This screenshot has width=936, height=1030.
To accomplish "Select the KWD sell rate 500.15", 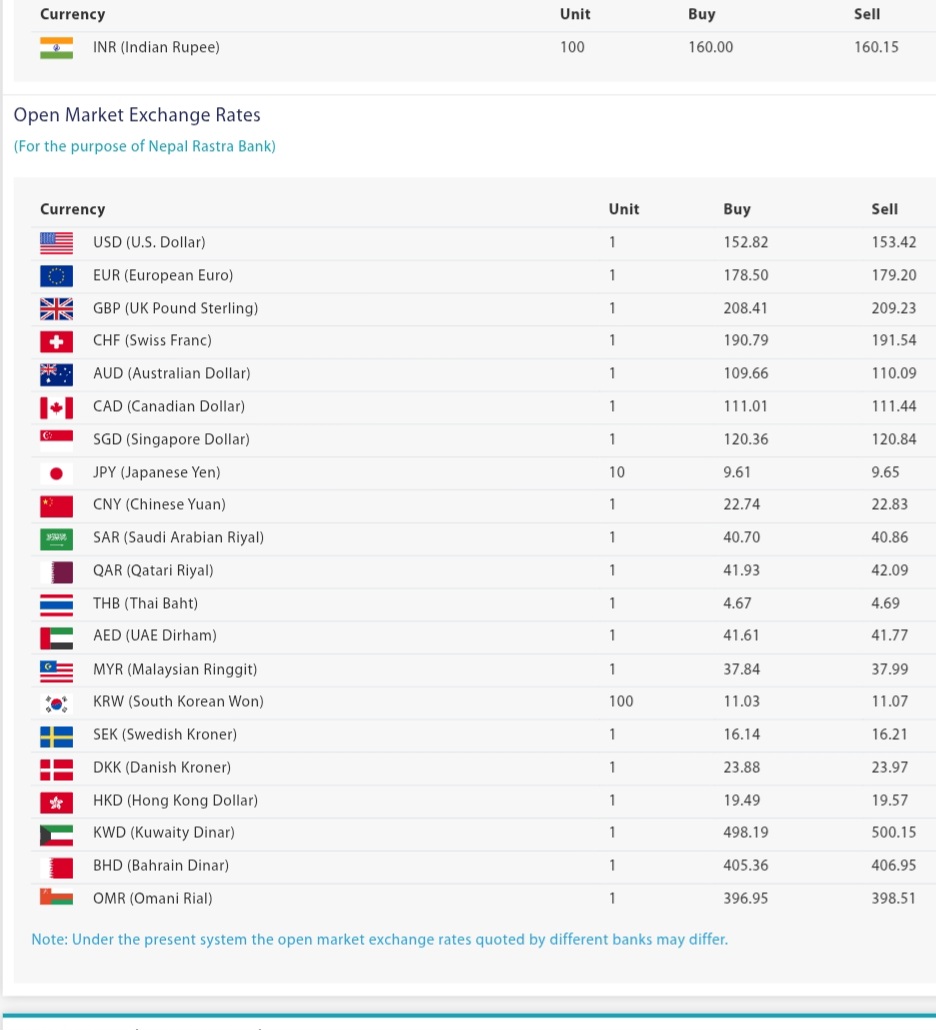I will coord(893,832).
